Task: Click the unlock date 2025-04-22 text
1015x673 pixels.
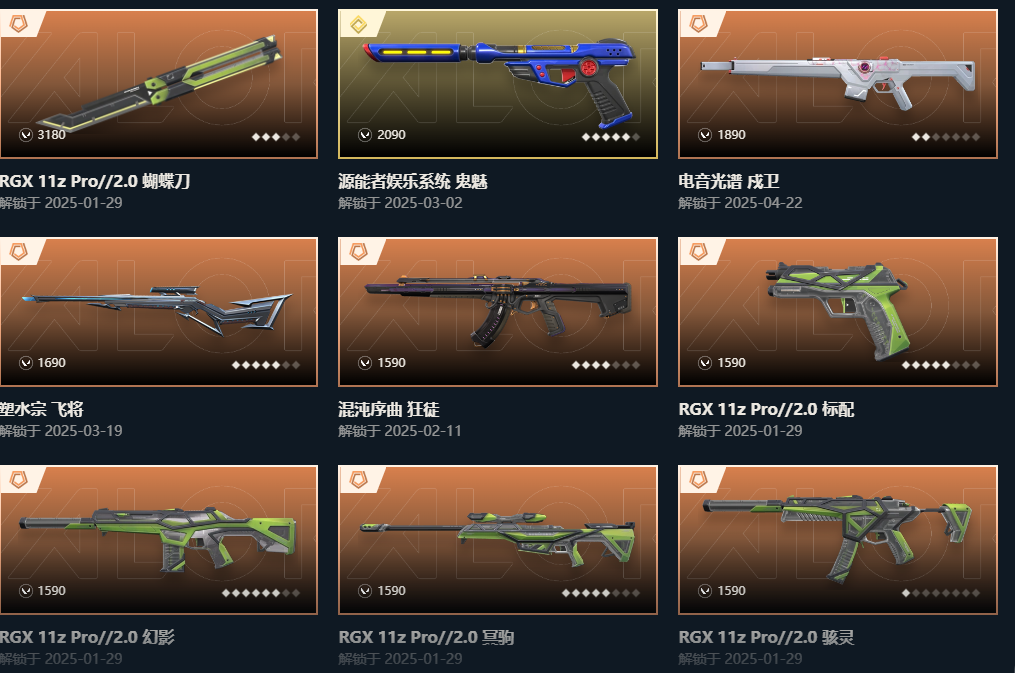Action: point(763,203)
